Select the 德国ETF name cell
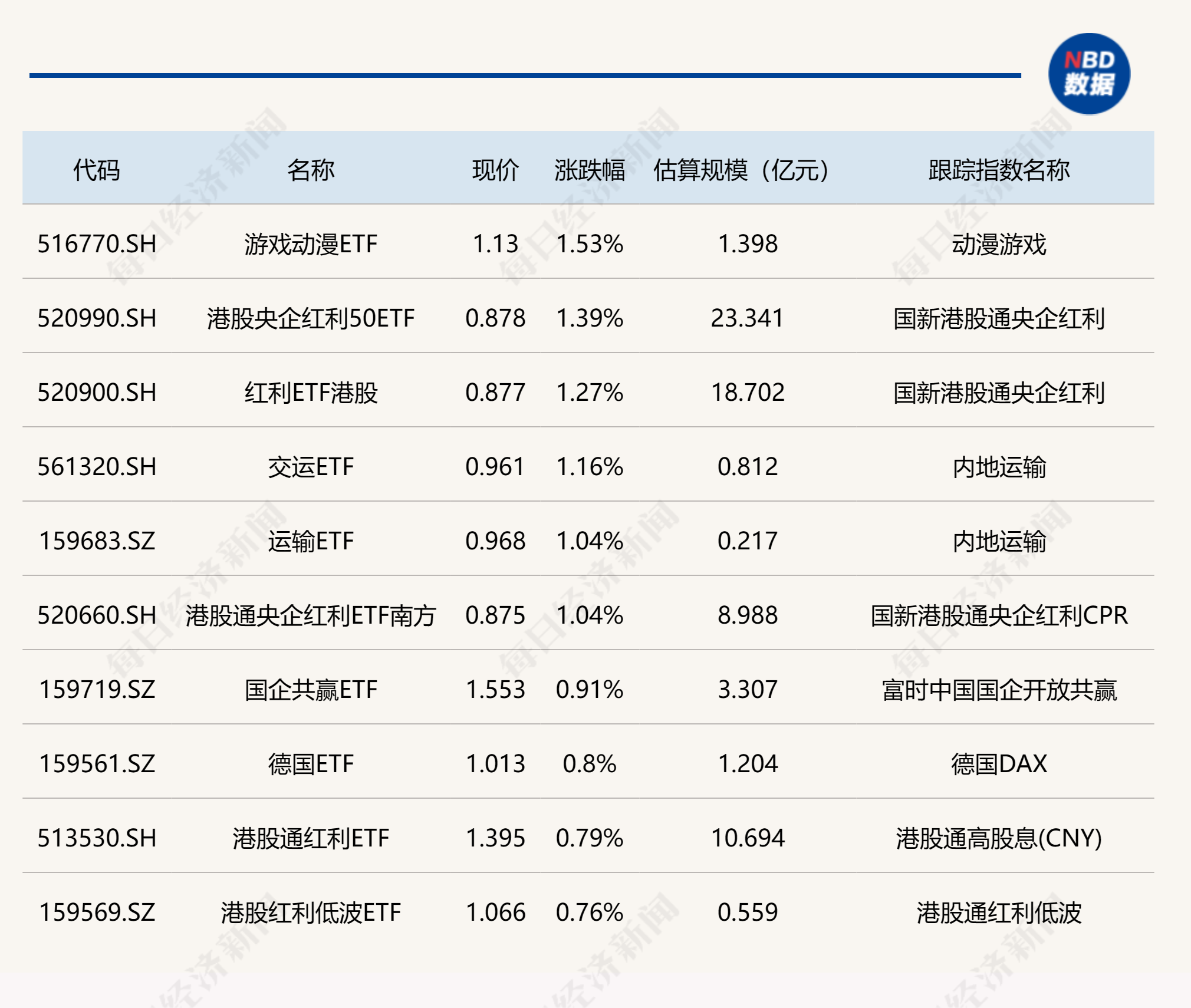1191x1008 pixels. click(x=311, y=764)
